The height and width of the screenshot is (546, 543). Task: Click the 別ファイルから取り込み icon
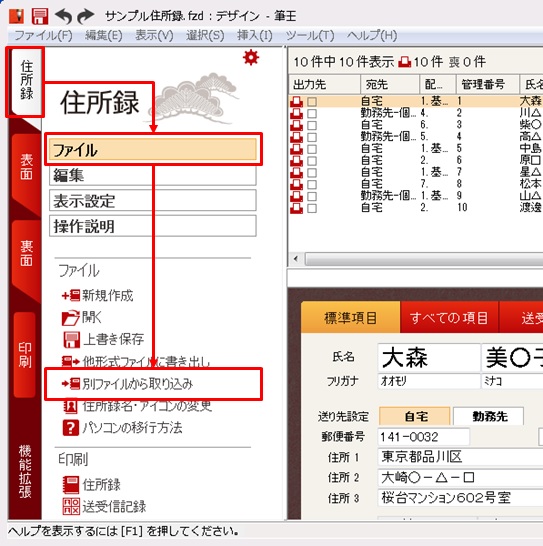point(71,383)
